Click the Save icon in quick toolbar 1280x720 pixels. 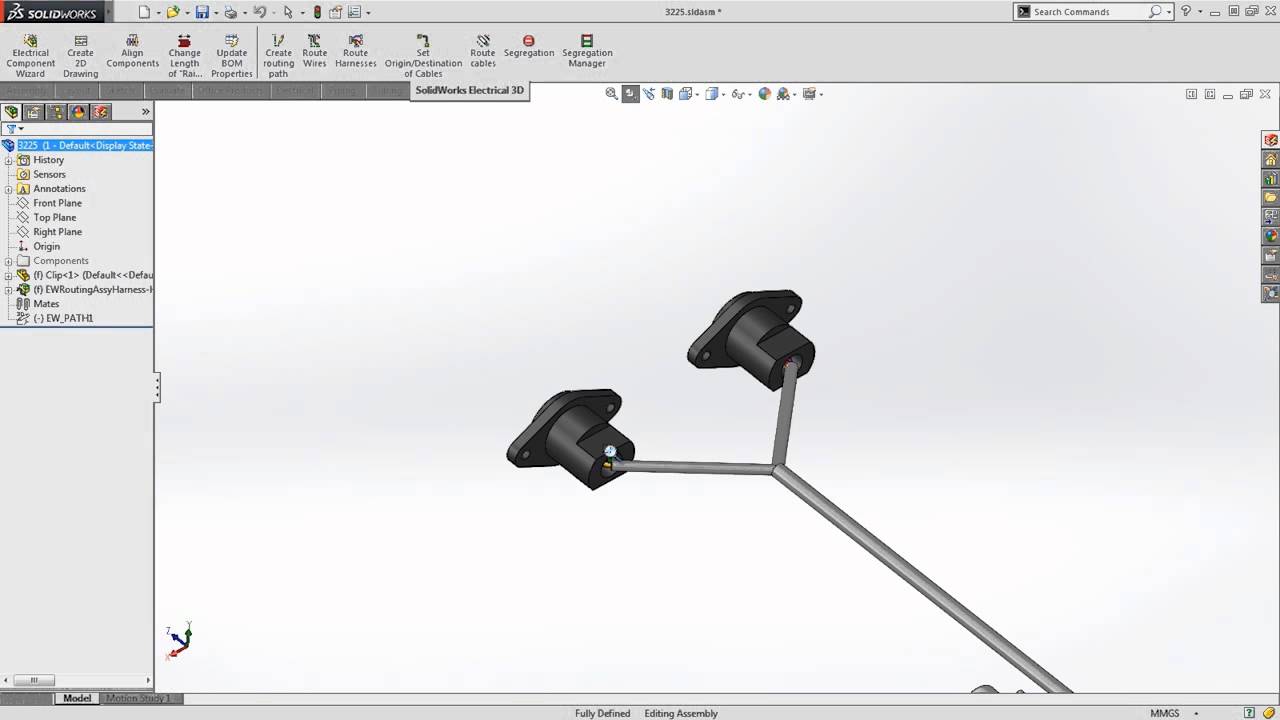click(202, 12)
